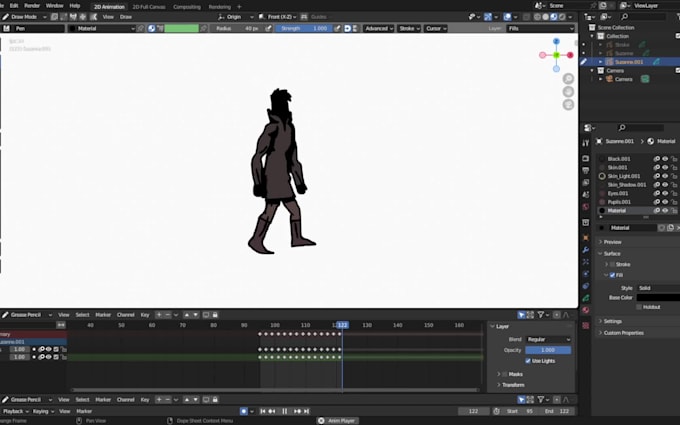The width and height of the screenshot is (680, 425).
Task: Open the Origin stroke placement dropdown
Action: (x=236, y=17)
